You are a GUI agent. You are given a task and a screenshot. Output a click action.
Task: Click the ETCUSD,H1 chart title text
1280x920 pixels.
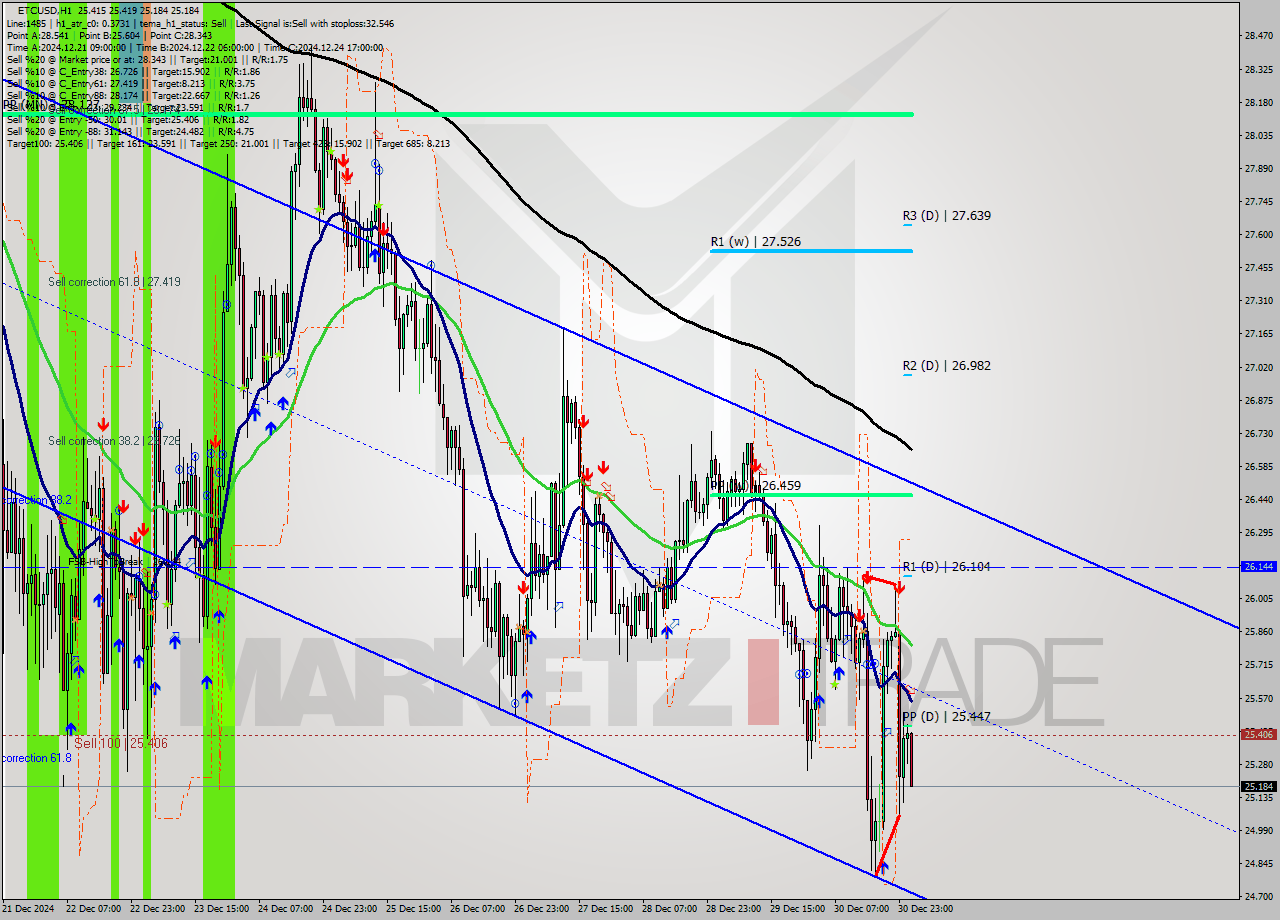44,11
